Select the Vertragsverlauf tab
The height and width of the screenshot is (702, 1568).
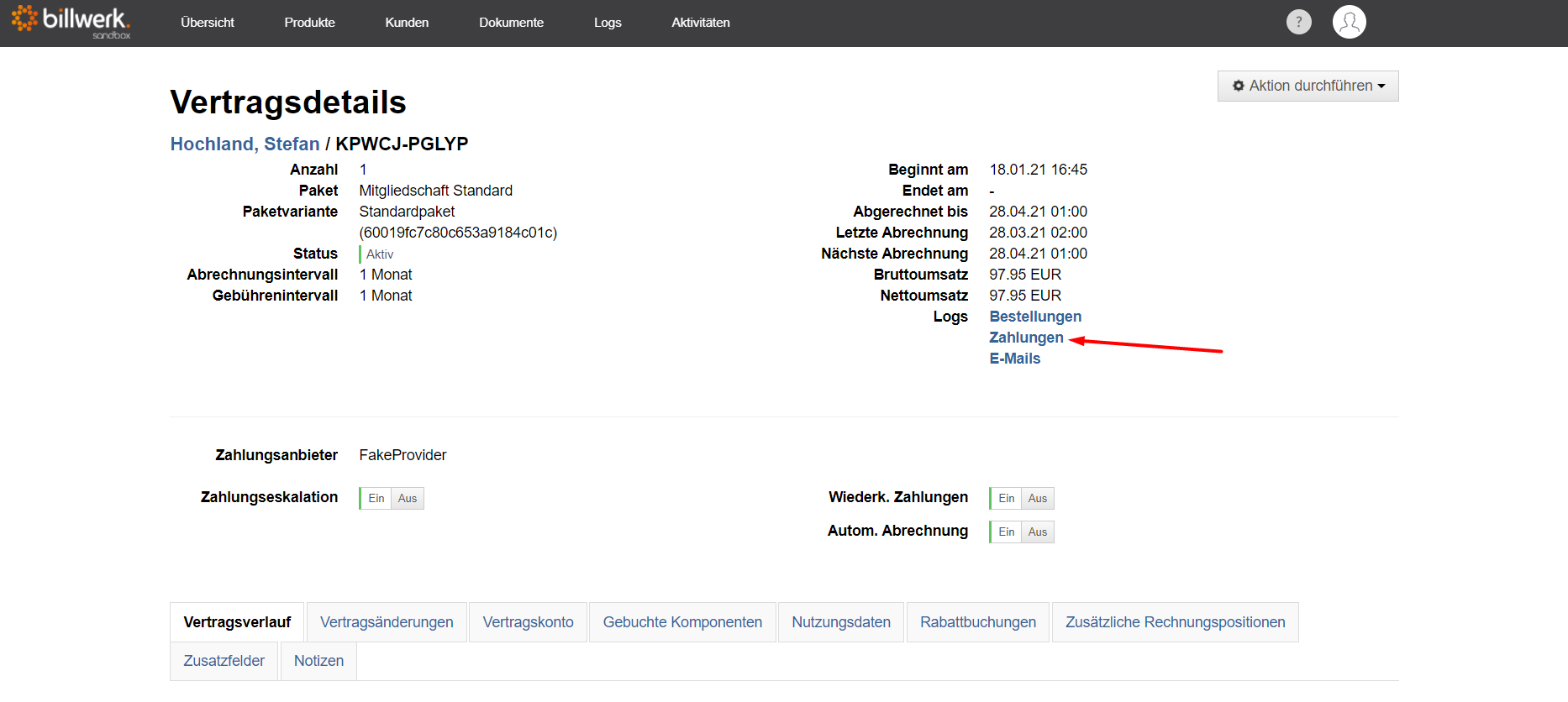(237, 622)
